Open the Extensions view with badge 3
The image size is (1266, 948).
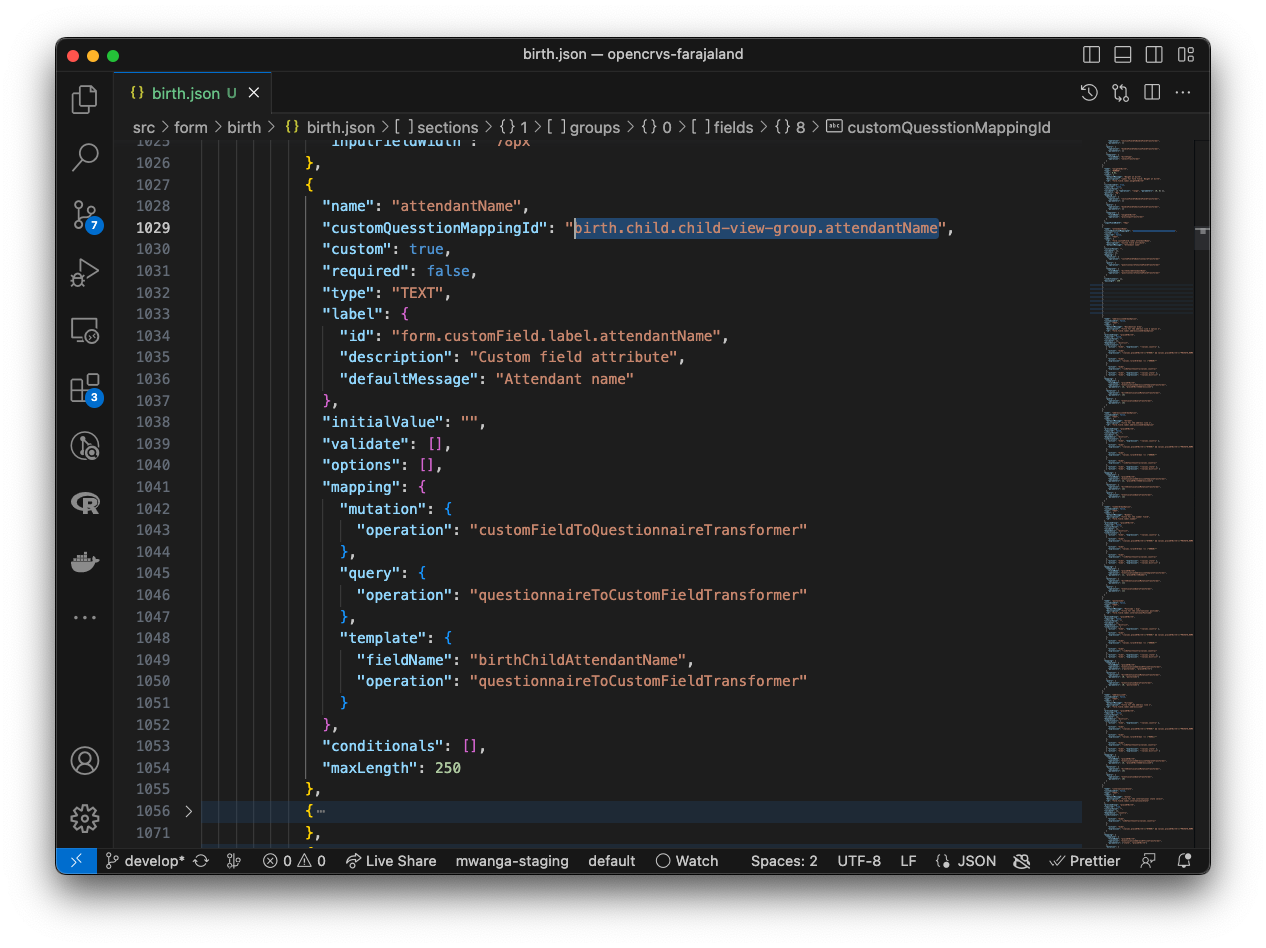[85, 388]
